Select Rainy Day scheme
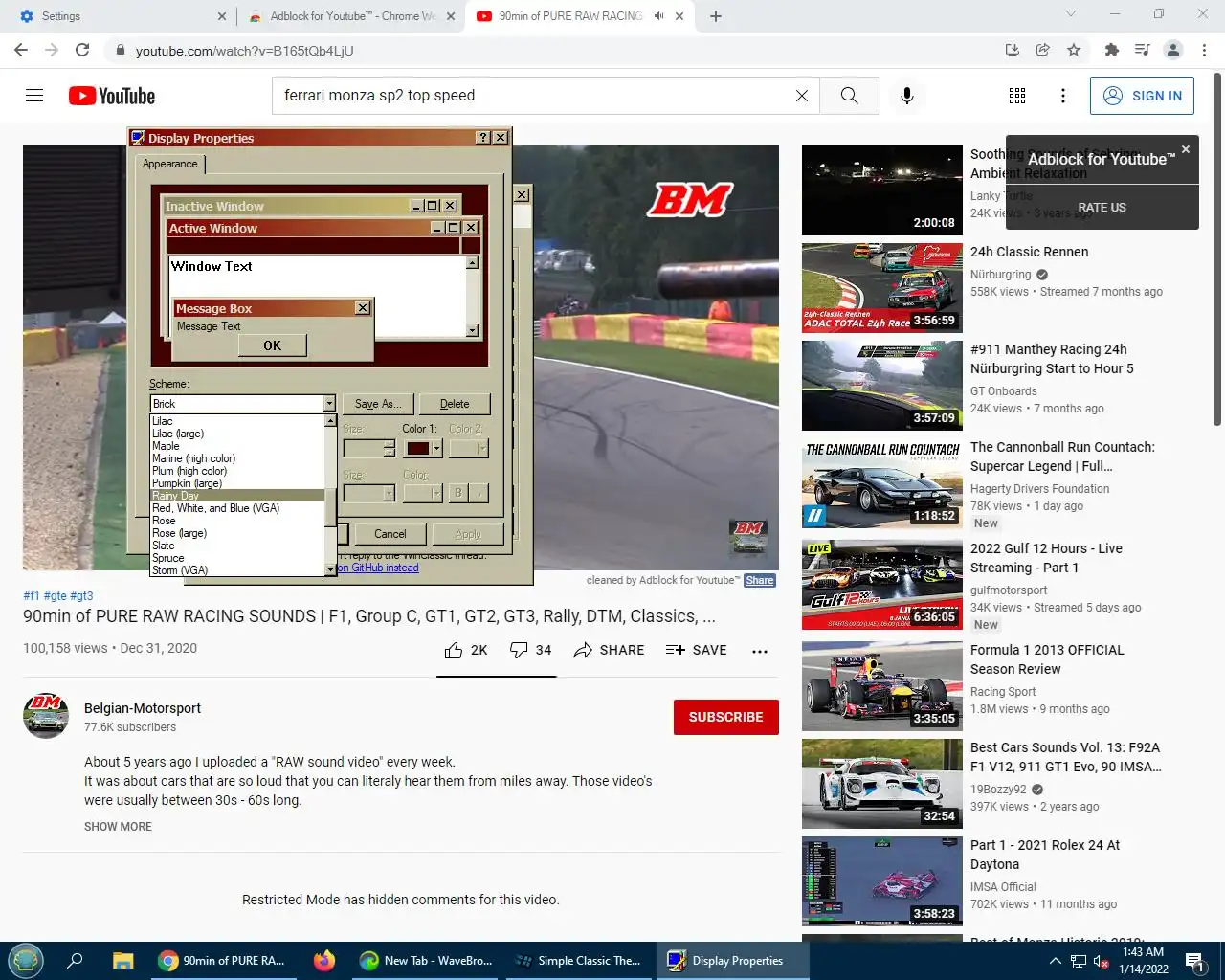The width and height of the screenshot is (1225, 980). tap(237, 496)
